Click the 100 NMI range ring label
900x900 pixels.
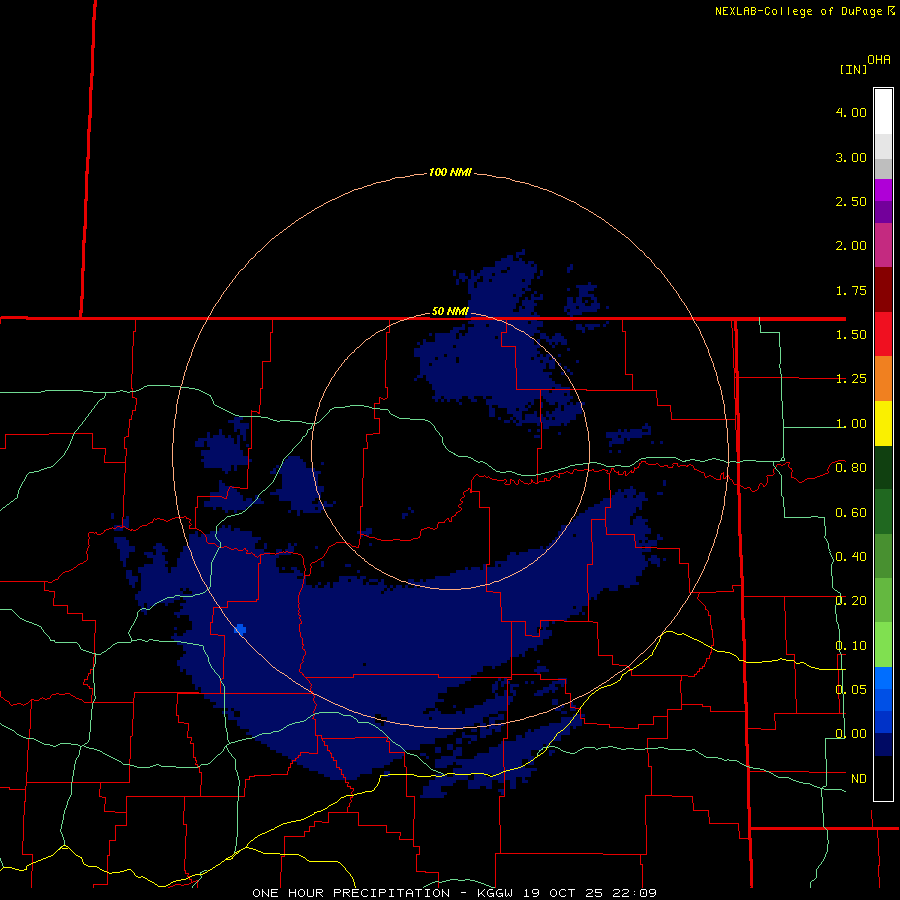[450, 172]
